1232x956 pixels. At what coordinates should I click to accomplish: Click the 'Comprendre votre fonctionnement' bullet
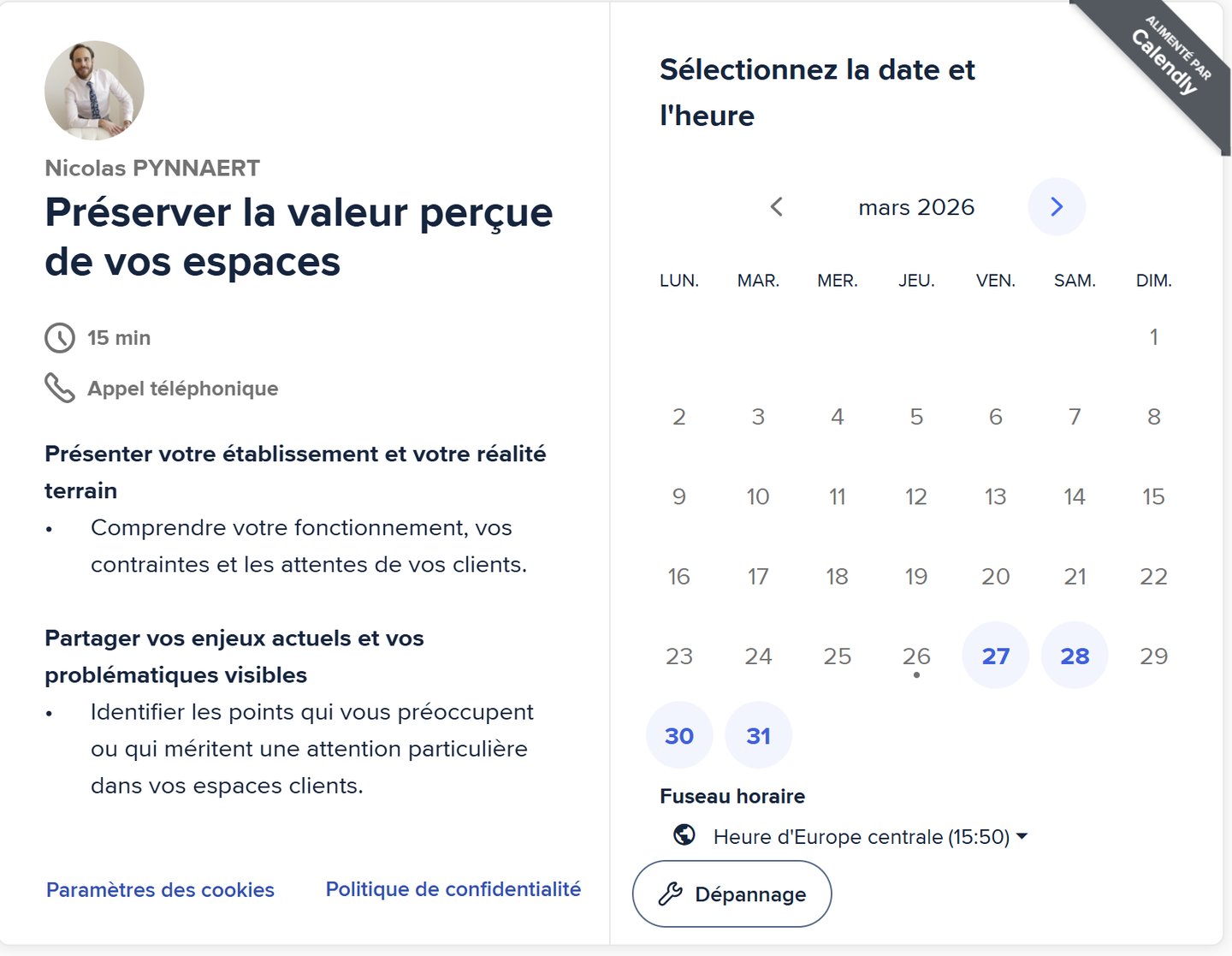coord(309,546)
